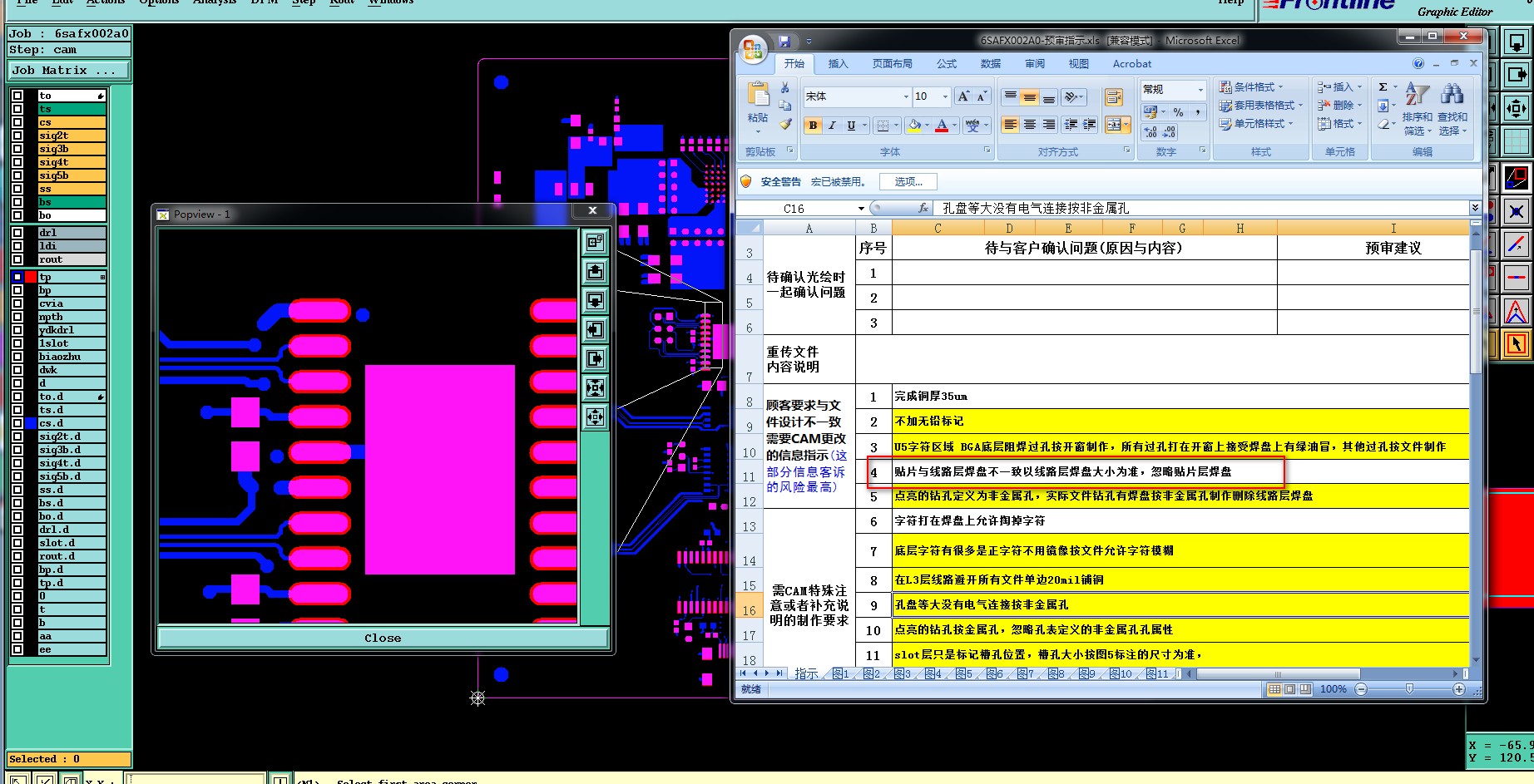Viewport: 1534px width, 784px height.
Task: Toggle the checkbox for layer biaozhu
Action: 17,357
